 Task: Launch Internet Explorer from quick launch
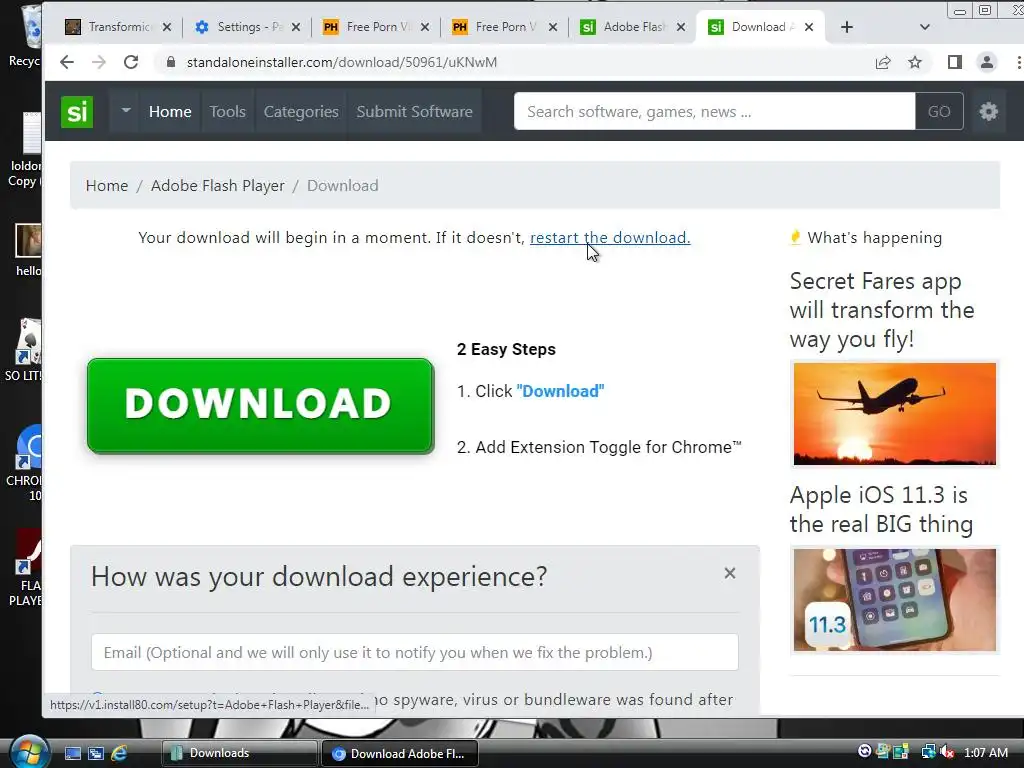[x=119, y=753]
